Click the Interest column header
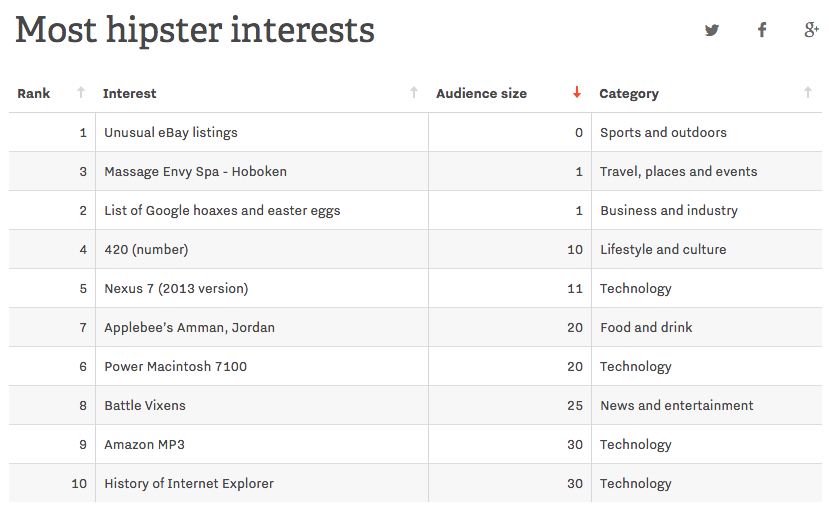Screen dimensions: 829x514 click(130, 94)
